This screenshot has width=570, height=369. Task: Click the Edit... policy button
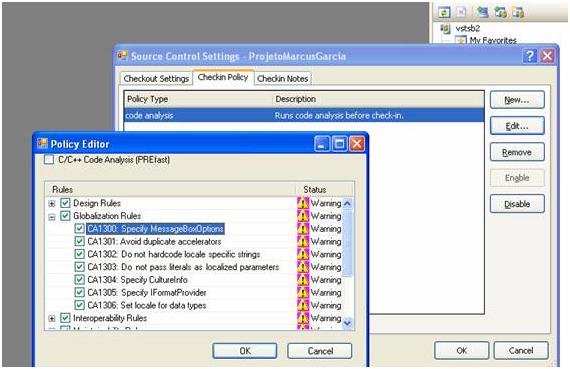(x=517, y=126)
